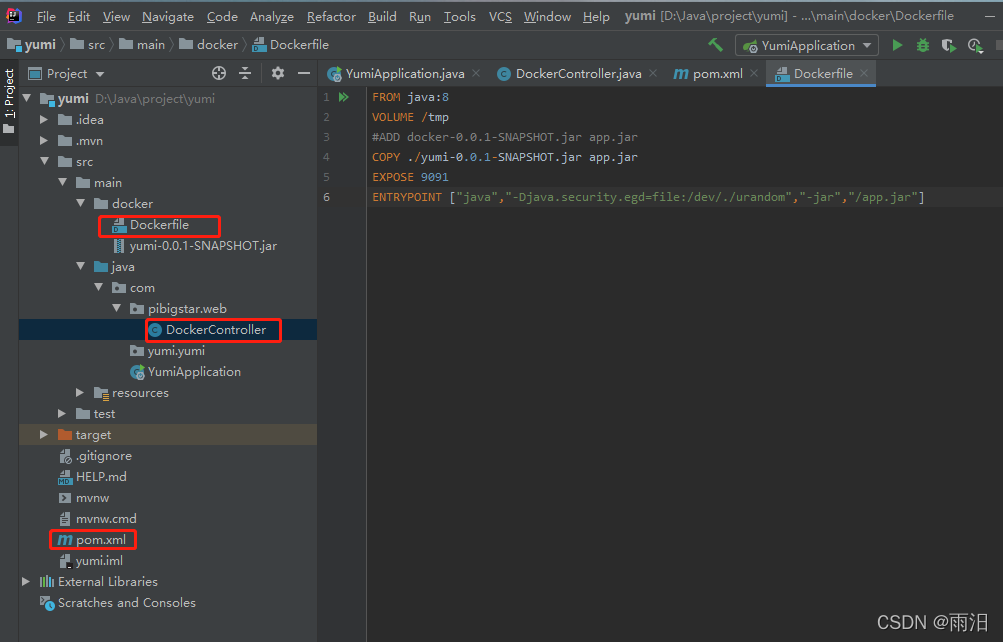The width and height of the screenshot is (1003, 642).
Task: Open the Build menu
Action: pyautogui.click(x=382, y=17)
